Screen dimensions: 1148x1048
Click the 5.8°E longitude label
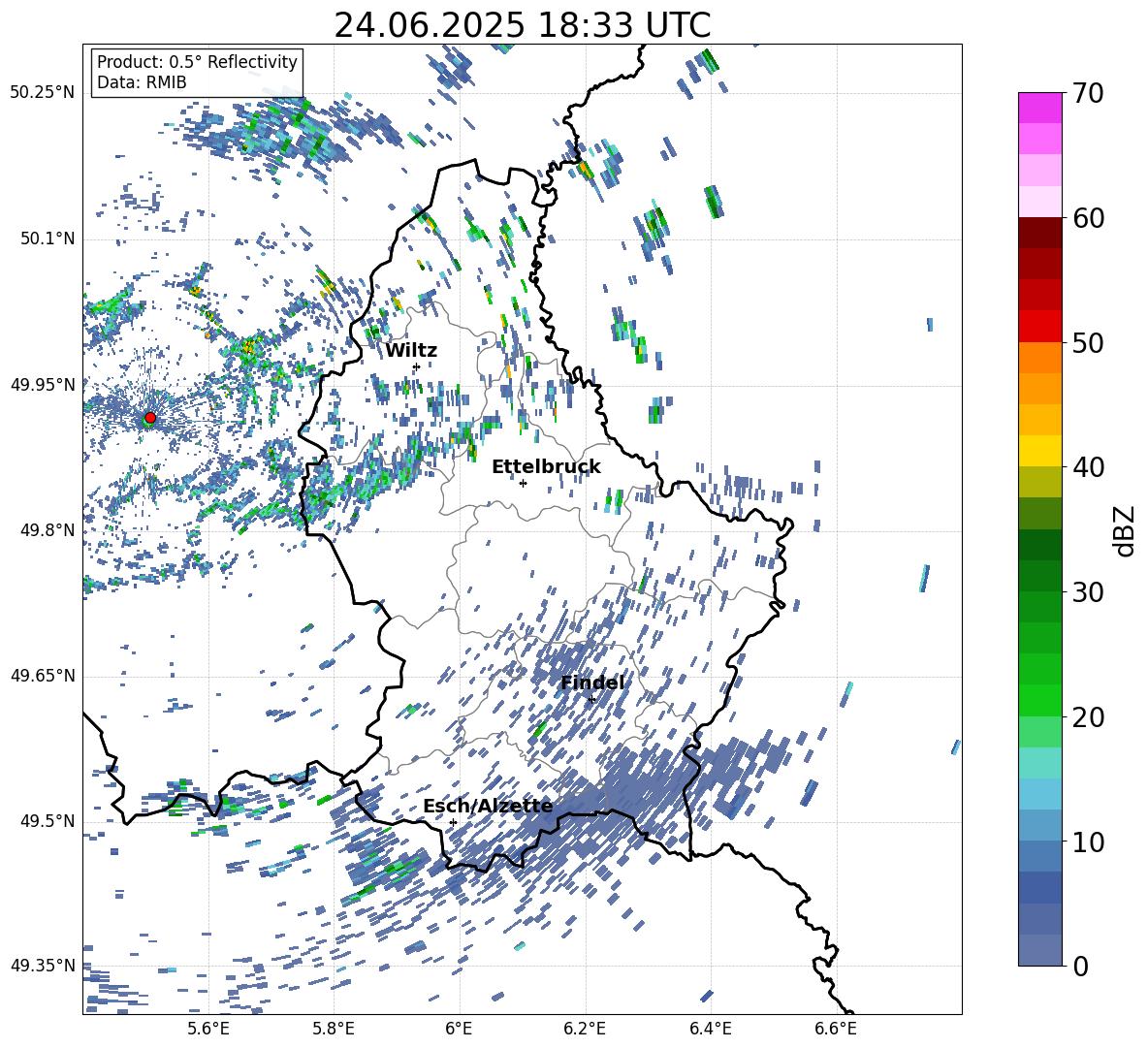click(334, 1029)
